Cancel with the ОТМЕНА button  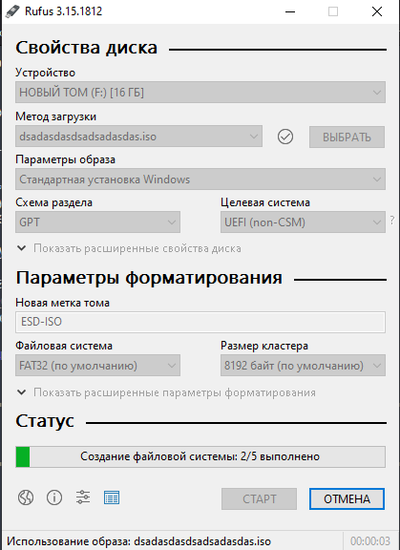(x=347, y=499)
